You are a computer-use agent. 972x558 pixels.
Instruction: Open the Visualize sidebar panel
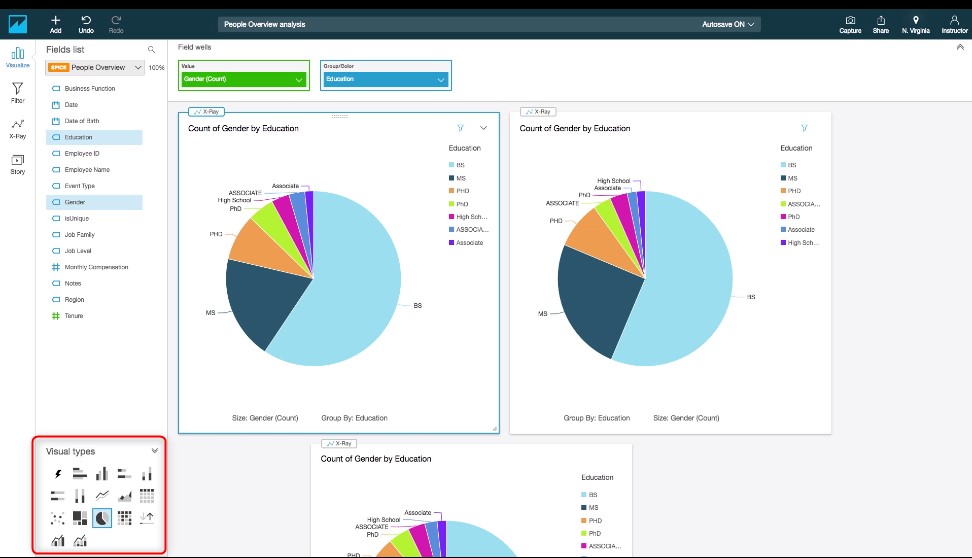coord(17,57)
